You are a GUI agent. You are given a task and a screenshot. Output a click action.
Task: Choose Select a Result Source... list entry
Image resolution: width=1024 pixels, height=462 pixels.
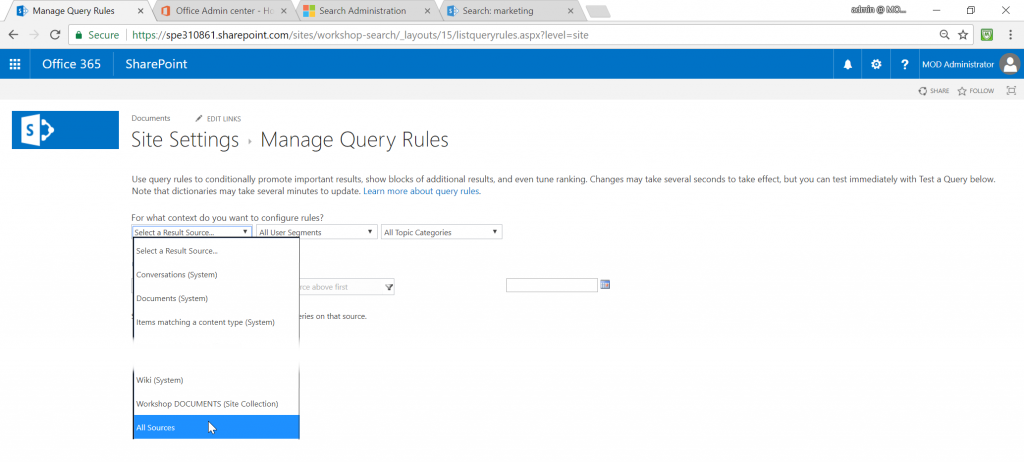[216, 251]
